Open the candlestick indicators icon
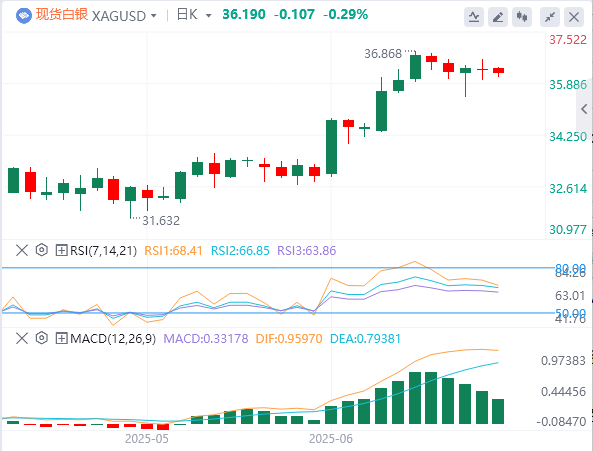The width and height of the screenshot is (593, 451). [522, 17]
